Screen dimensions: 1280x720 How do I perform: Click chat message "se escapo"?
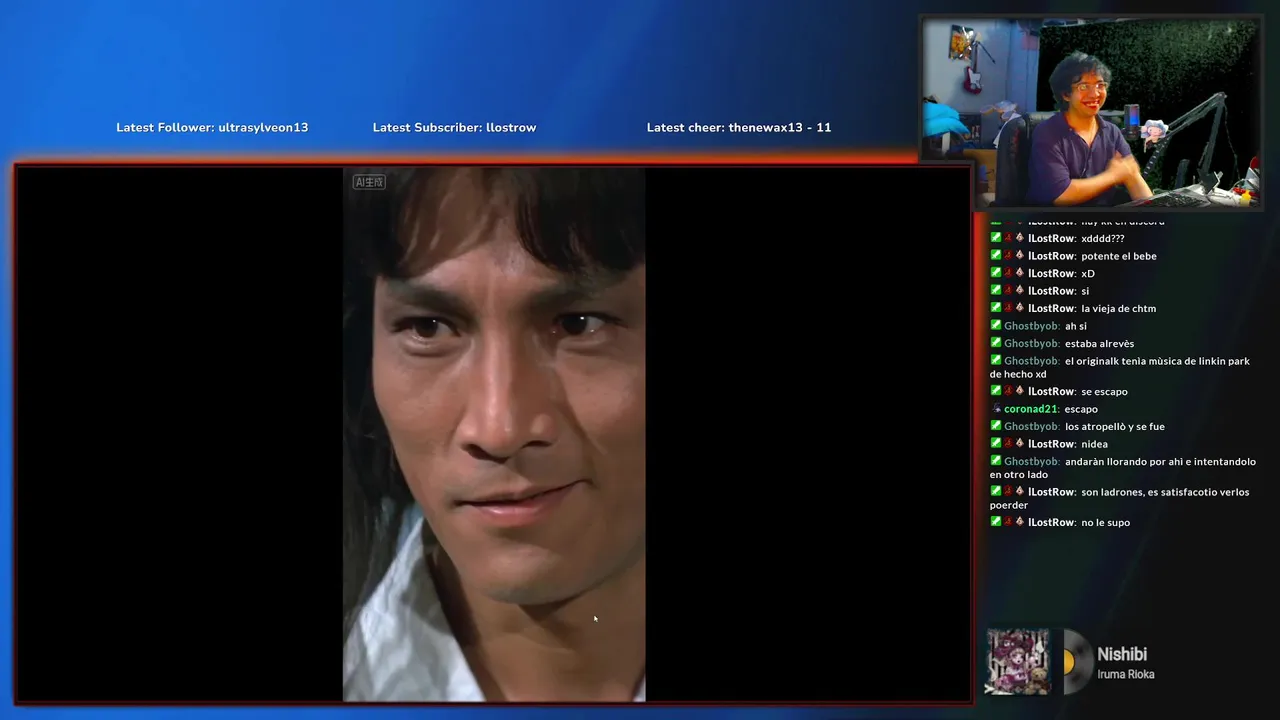click(x=1104, y=391)
